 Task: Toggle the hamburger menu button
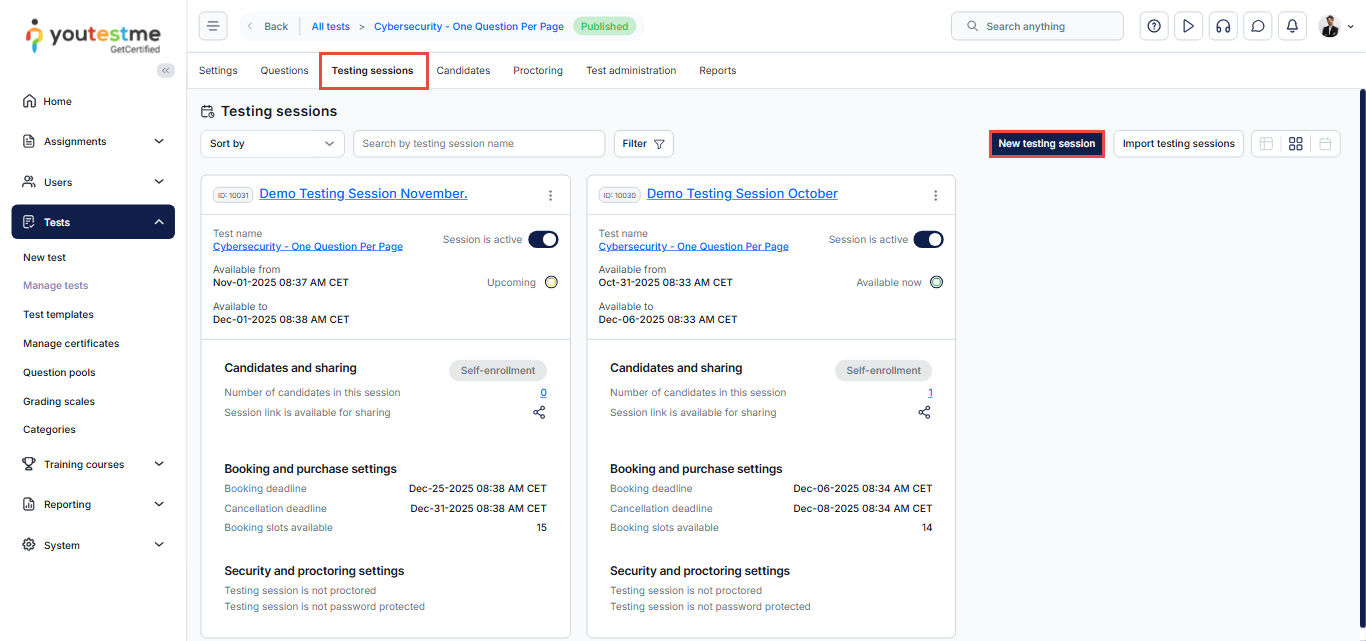(x=213, y=26)
